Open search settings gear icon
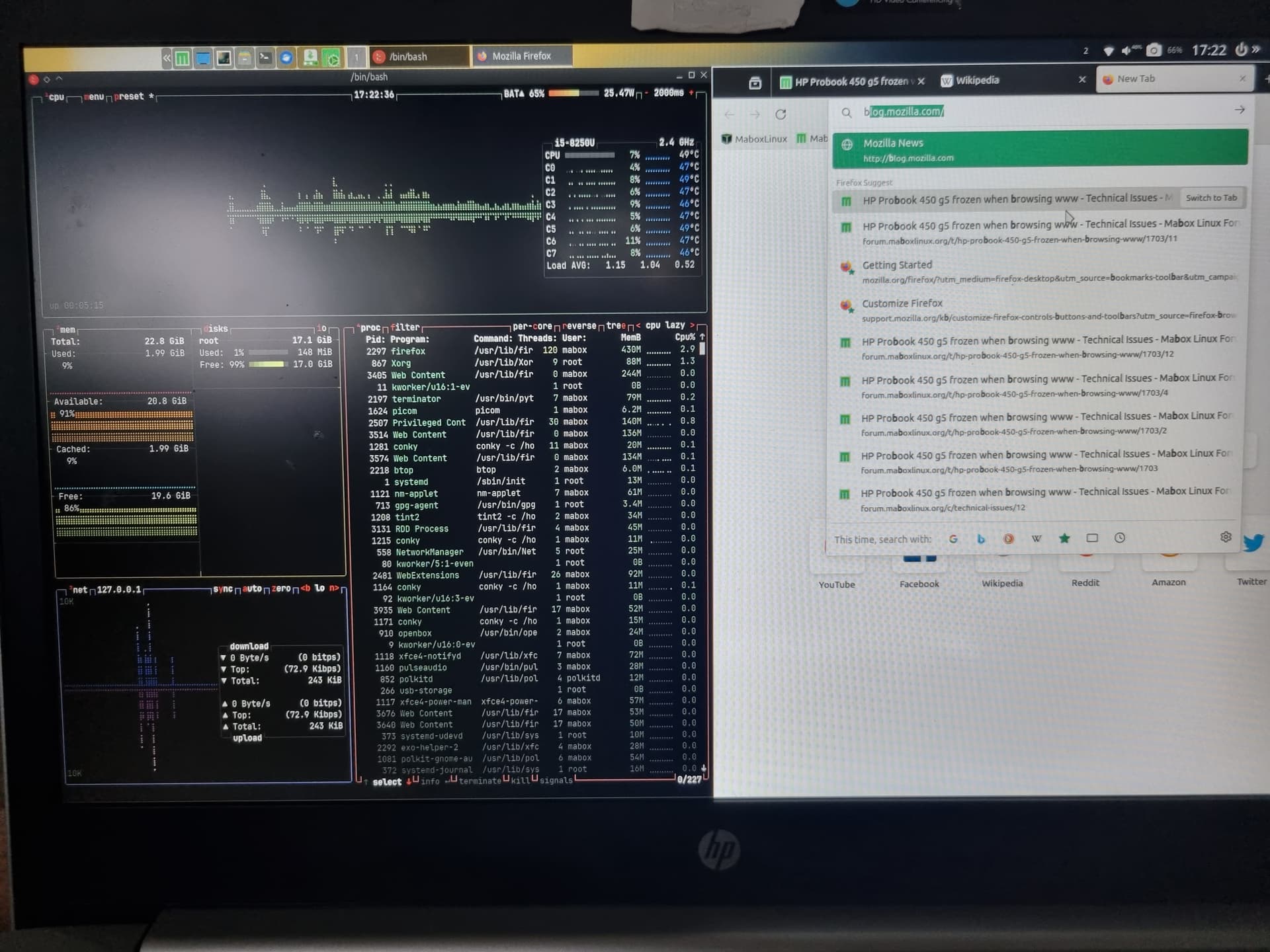The height and width of the screenshot is (952, 1270). click(x=1226, y=537)
